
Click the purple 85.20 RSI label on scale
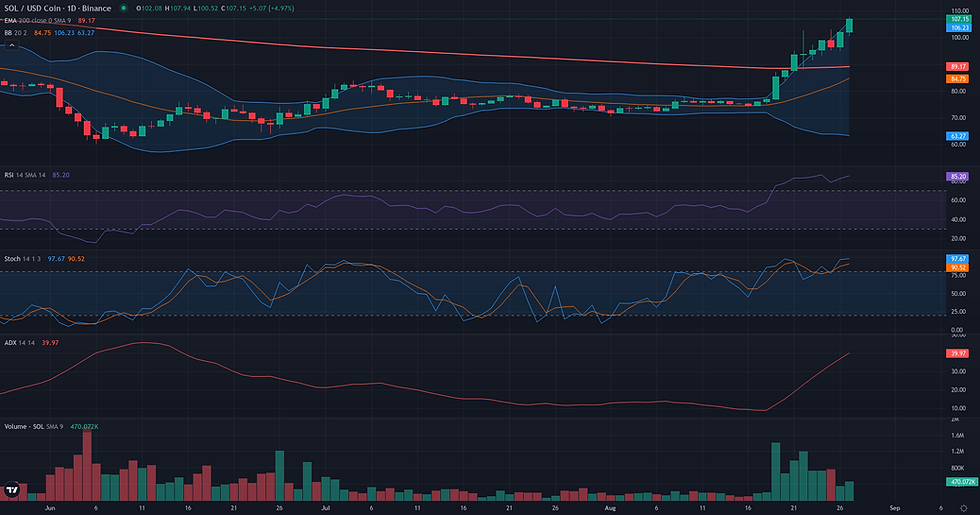(958, 176)
